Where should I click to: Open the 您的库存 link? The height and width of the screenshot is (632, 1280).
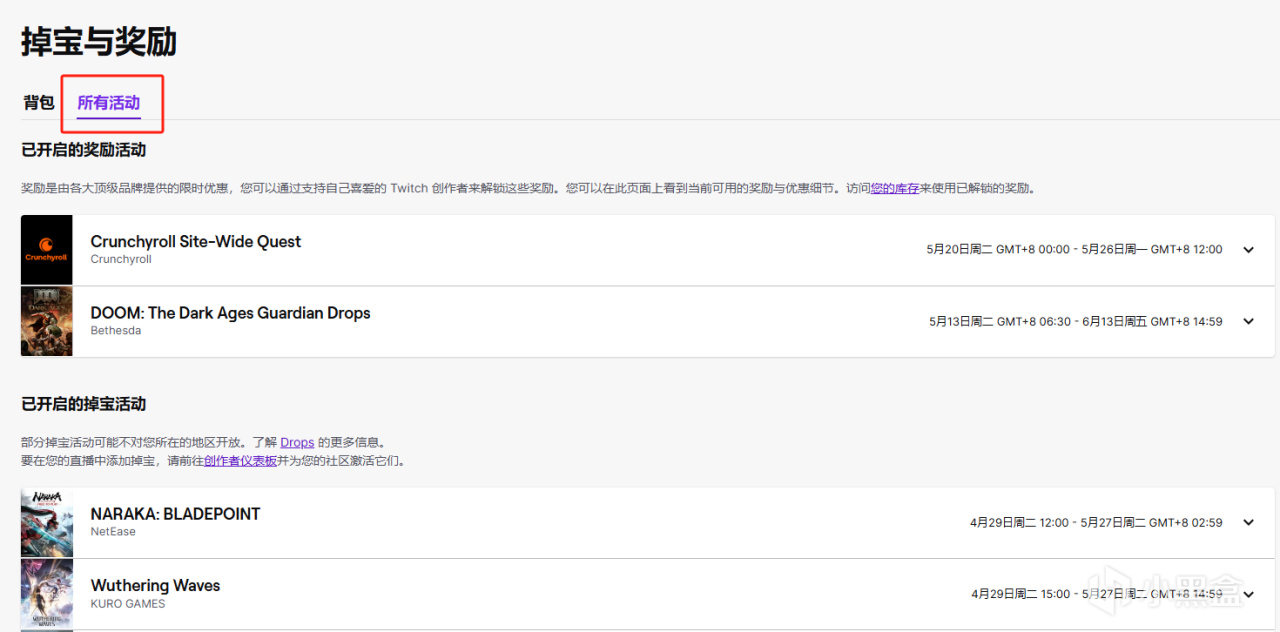tap(895, 188)
